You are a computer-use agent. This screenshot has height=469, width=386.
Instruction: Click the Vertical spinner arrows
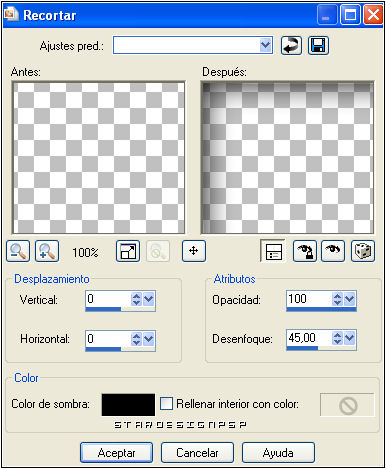point(136,299)
